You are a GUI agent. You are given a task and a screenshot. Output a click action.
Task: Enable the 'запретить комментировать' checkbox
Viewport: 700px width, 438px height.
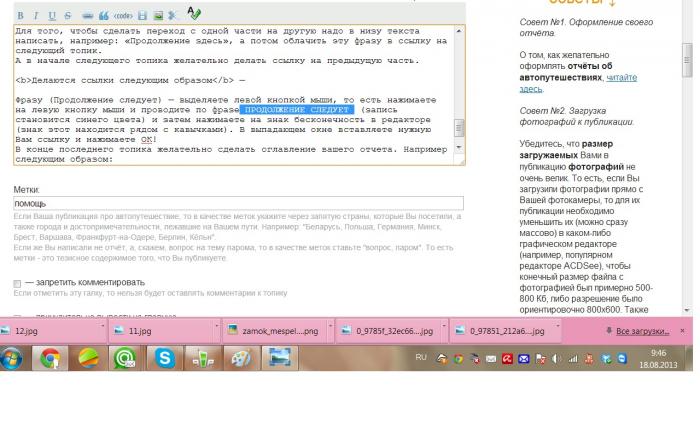(18, 283)
